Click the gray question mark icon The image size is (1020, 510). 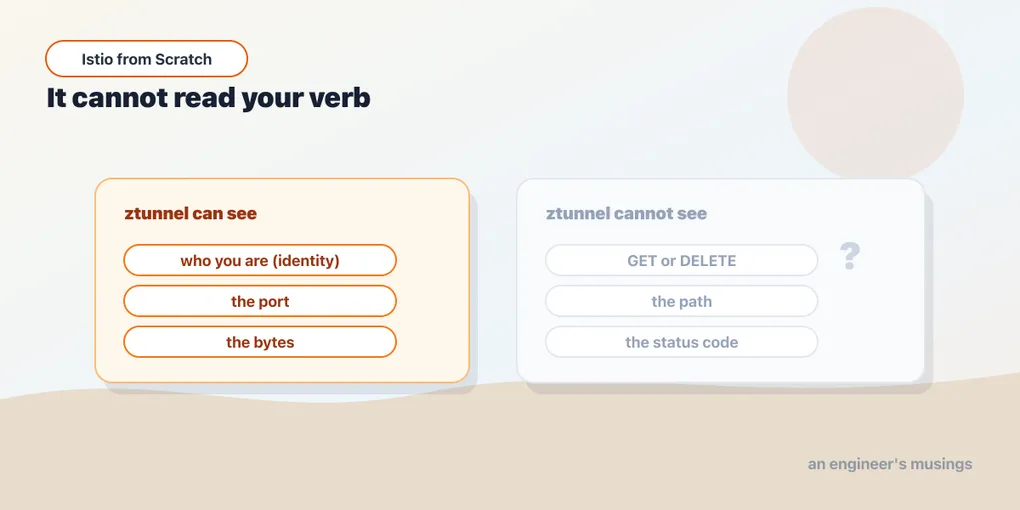(850, 256)
